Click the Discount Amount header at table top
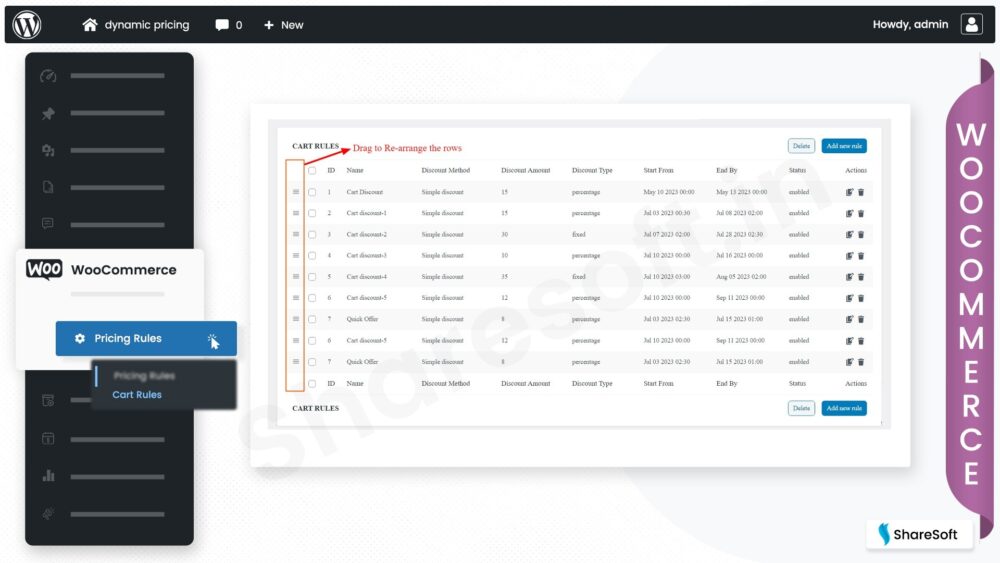Viewport: 1000px width, 563px height. point(526,170)
